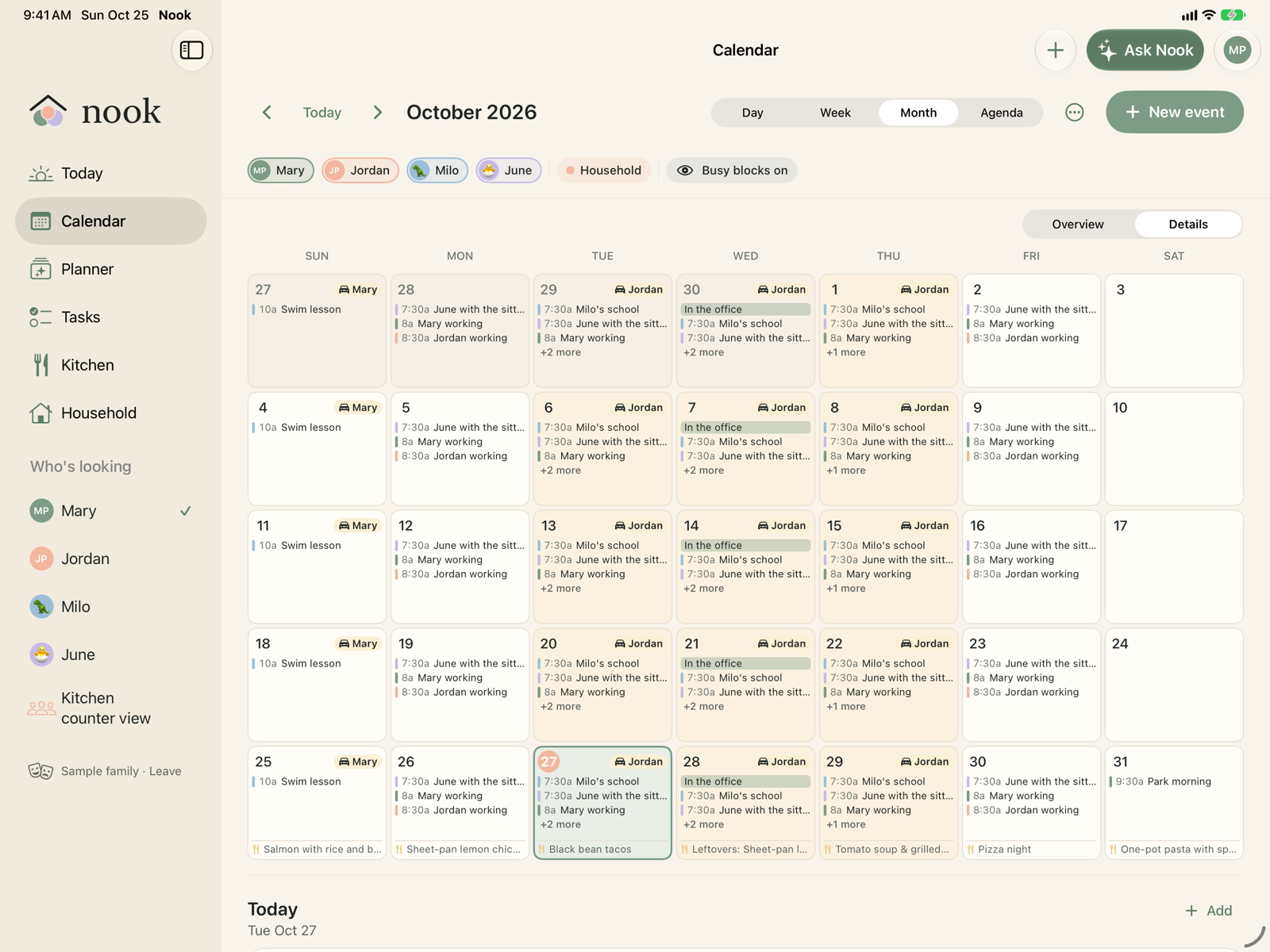Open Tasks in the sidebar
The height and width of the screenshot is (952, 1270).
110,317
